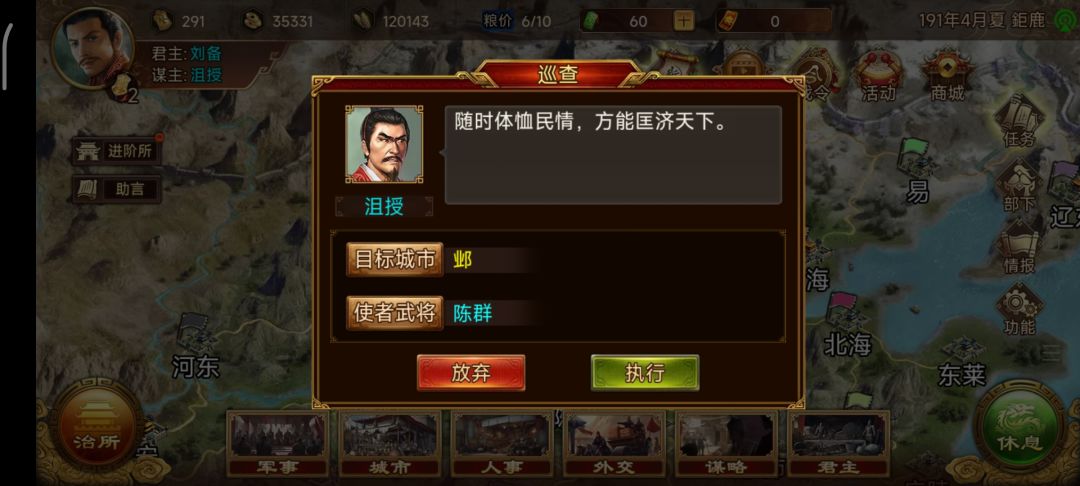The width and height of the screenshot is (1080, 486).
Task: Open the 商城 shop icon
Action: click(x=947, y=75)
